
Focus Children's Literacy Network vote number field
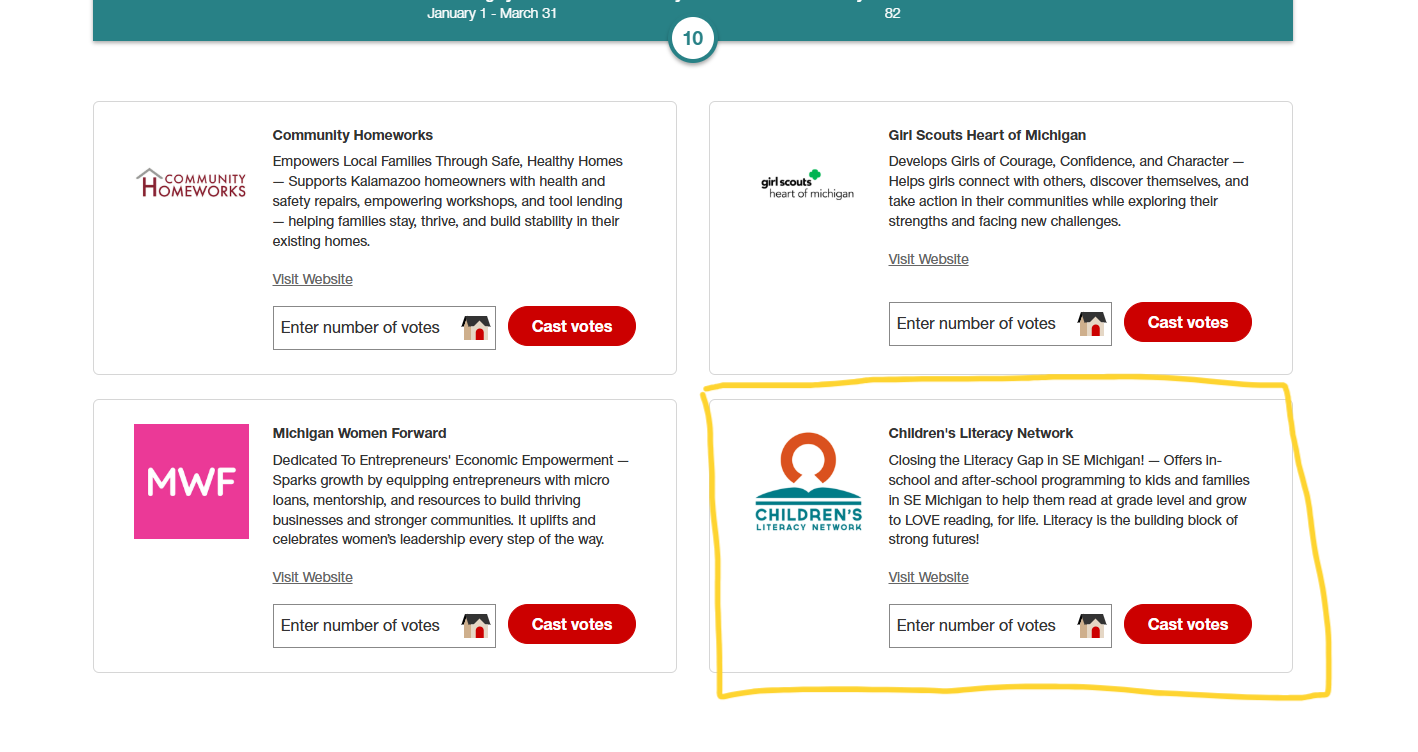pos(1000,626)
